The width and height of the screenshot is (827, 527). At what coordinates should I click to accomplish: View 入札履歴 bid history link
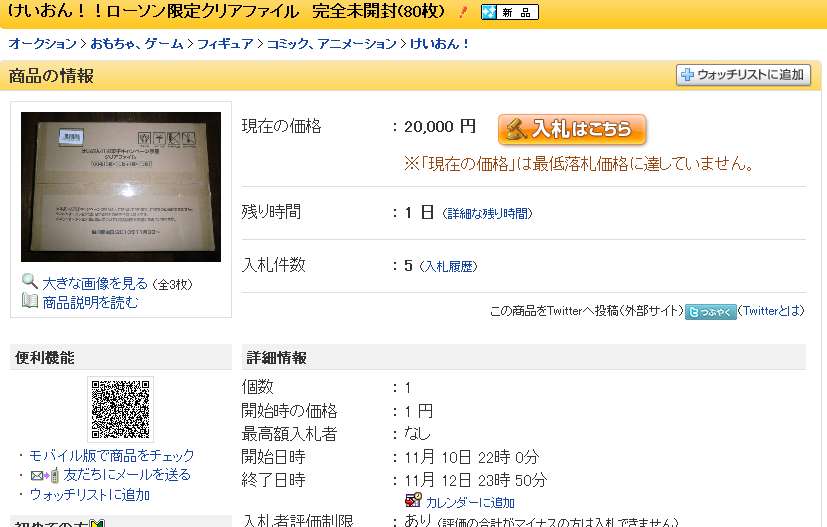[x=448, y=266]
